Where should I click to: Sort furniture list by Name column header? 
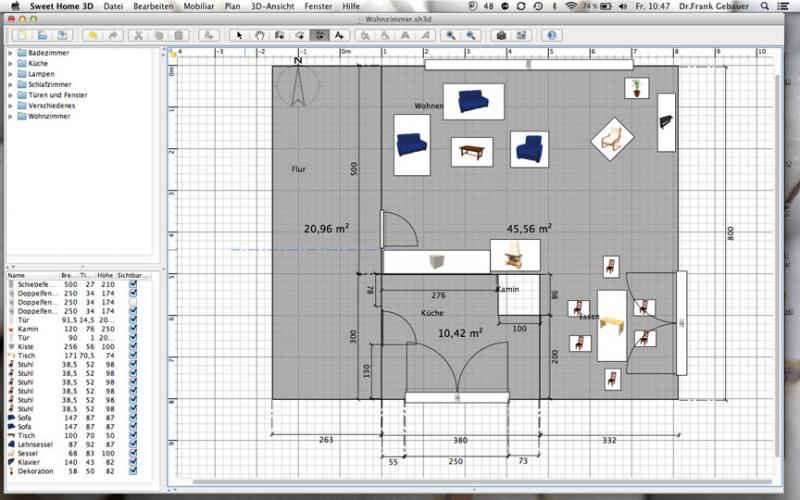tap(18, 275)
